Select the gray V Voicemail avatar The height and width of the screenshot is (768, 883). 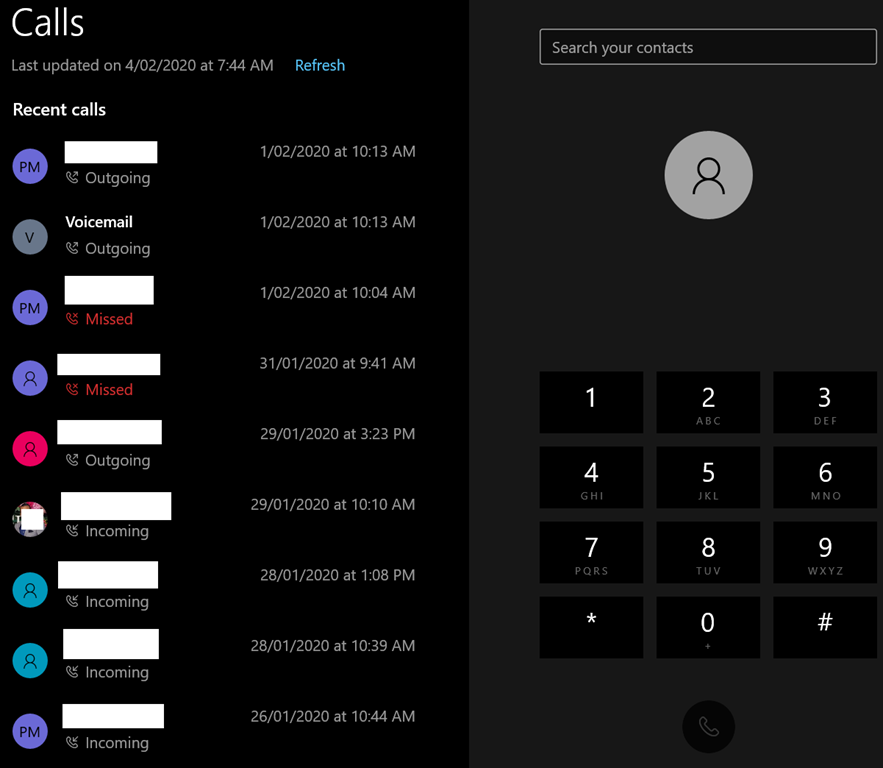30,237
